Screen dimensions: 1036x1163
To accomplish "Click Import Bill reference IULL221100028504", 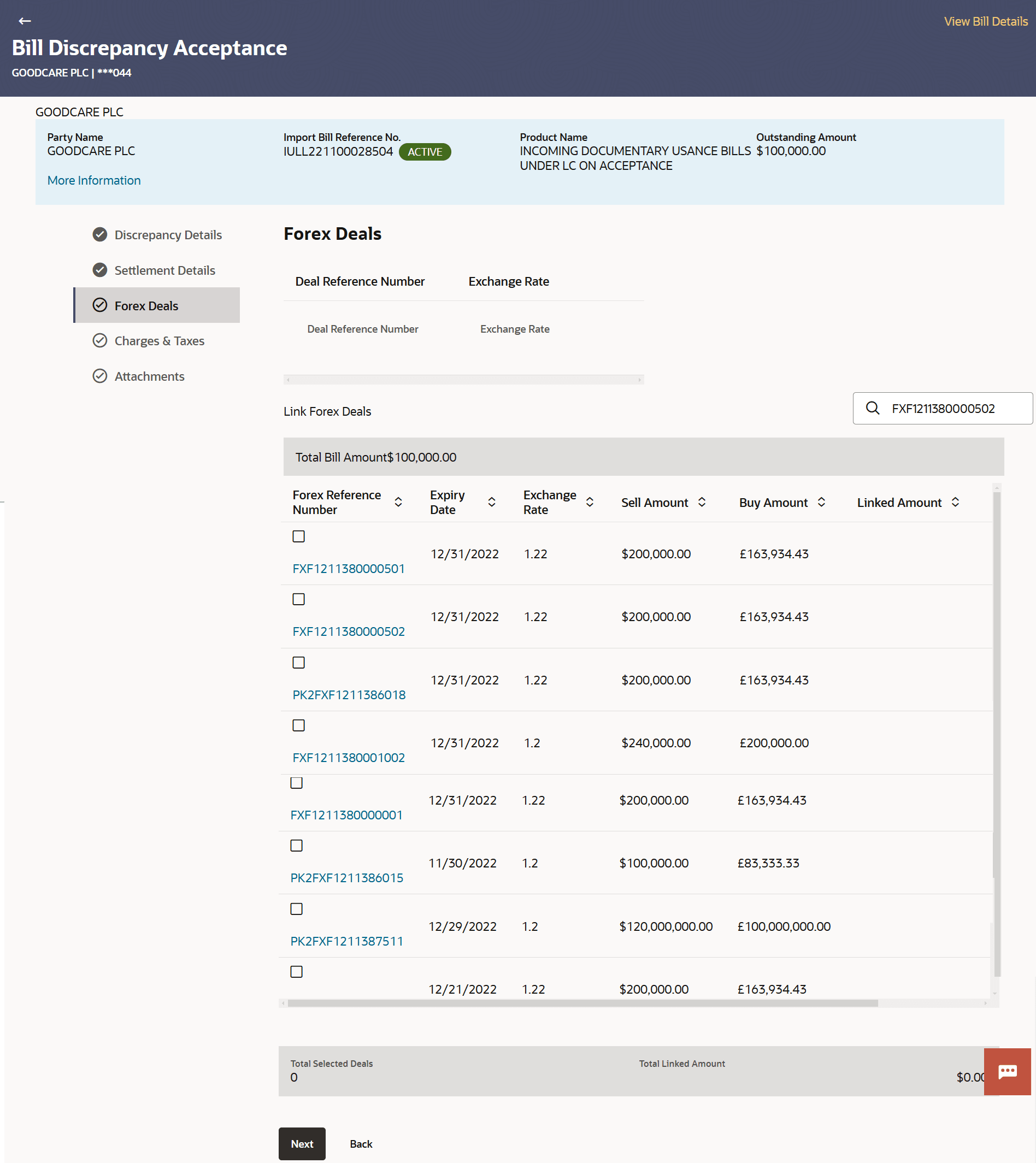I will pos(338,151).
